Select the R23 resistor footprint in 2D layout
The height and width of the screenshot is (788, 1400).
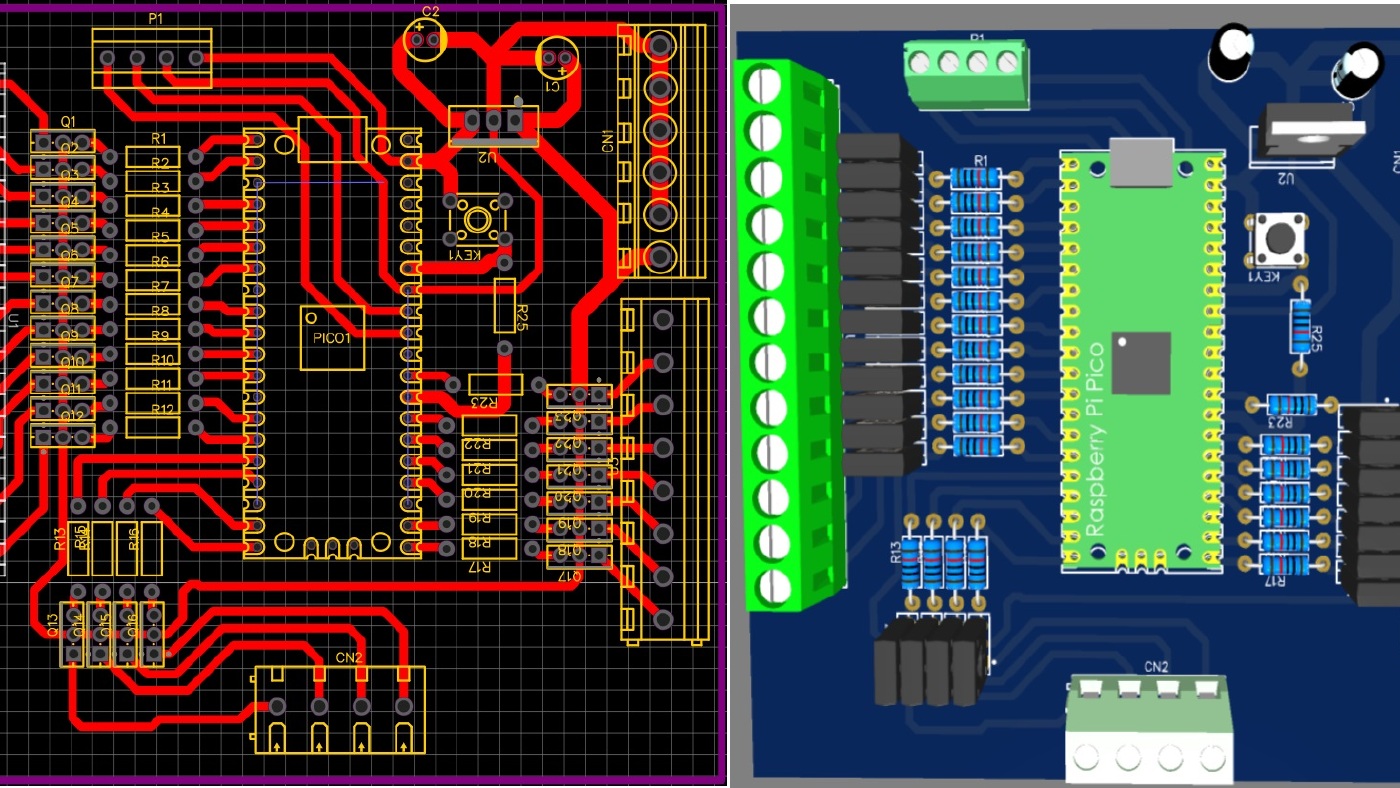click(495, 384)
